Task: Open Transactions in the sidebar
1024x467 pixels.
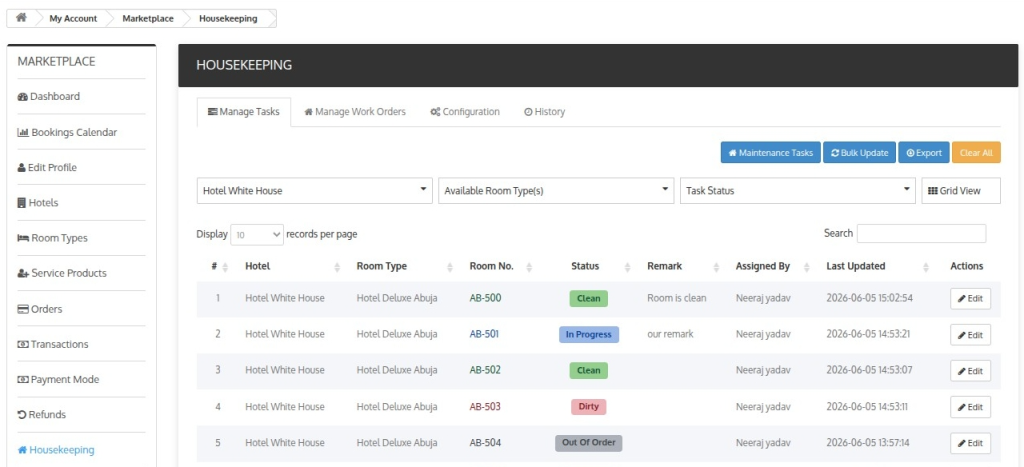Action: [x=52, y=344]
